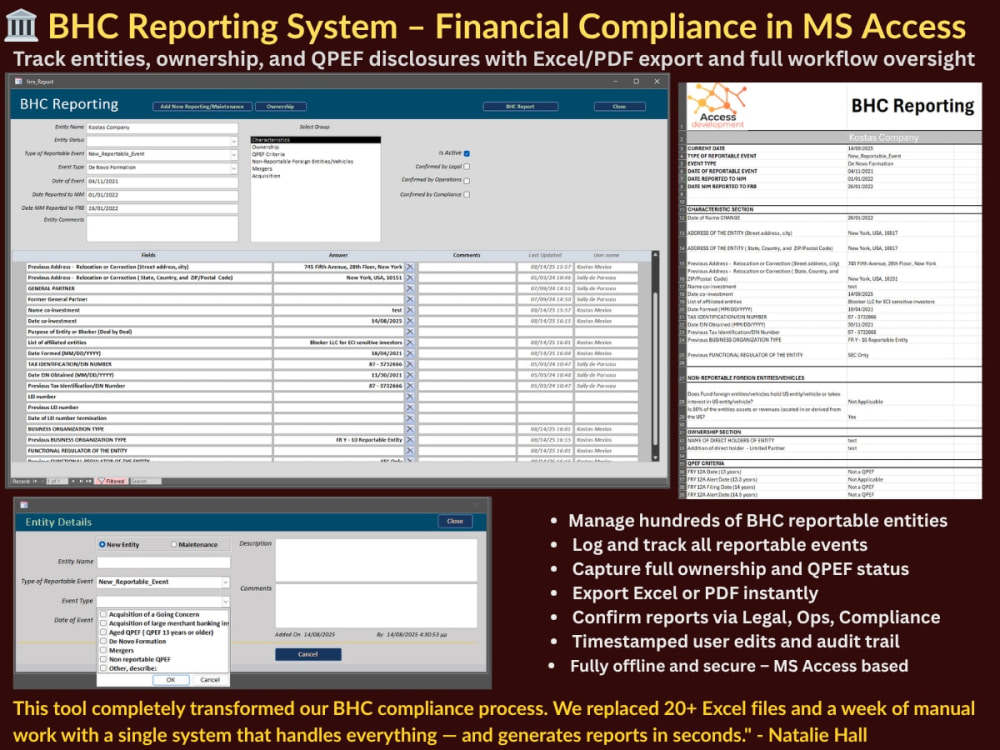The height and width of the screenshot is (750, 1000).
Task: Clear the TAX IDENTIFICATION/EIN NUMBER answer
Action: coord(410,365)
